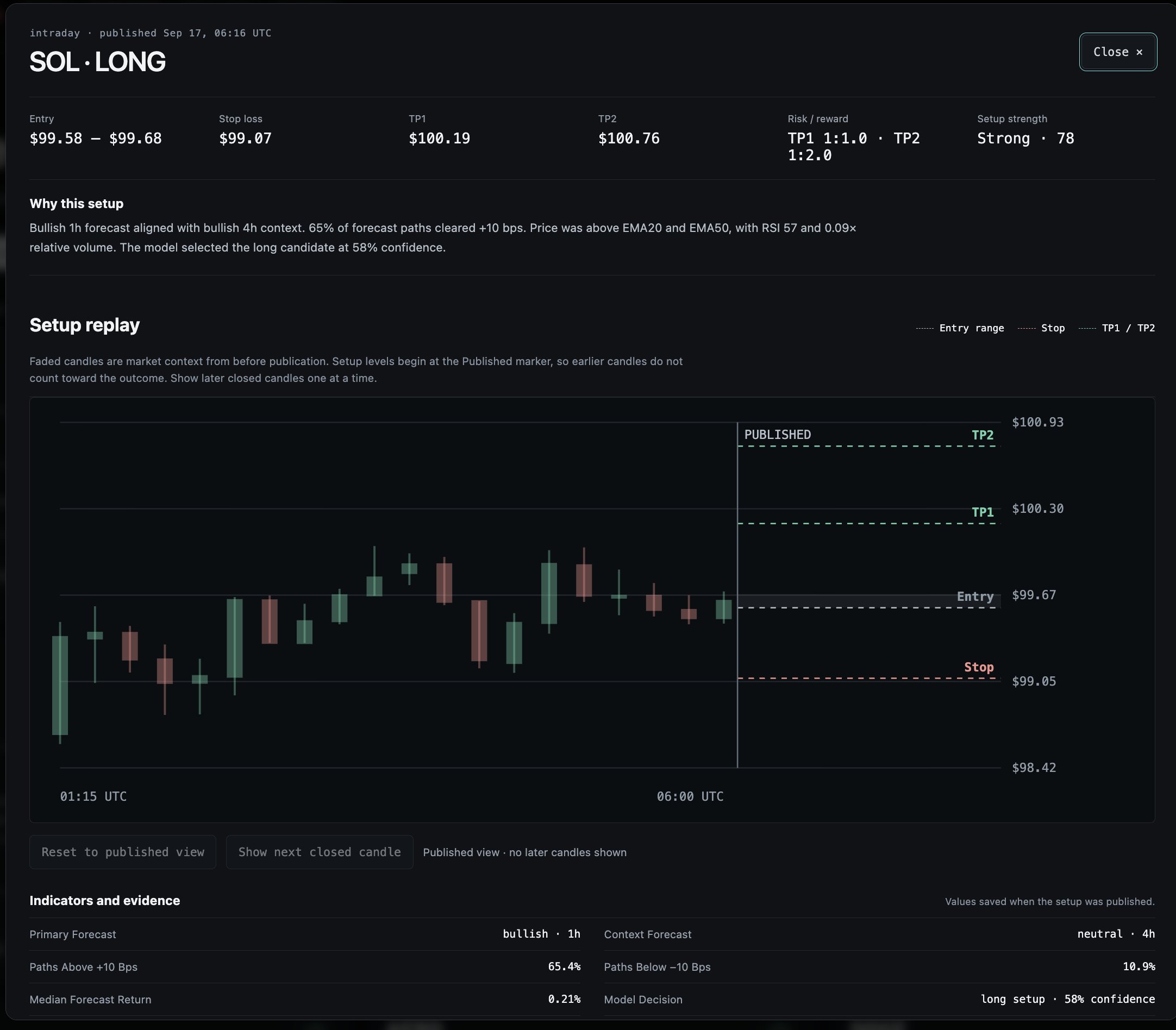Click the Setup strength Strong · 78 value
This screenshot has width=1176, height=1030.
[x=1025, y=139]
